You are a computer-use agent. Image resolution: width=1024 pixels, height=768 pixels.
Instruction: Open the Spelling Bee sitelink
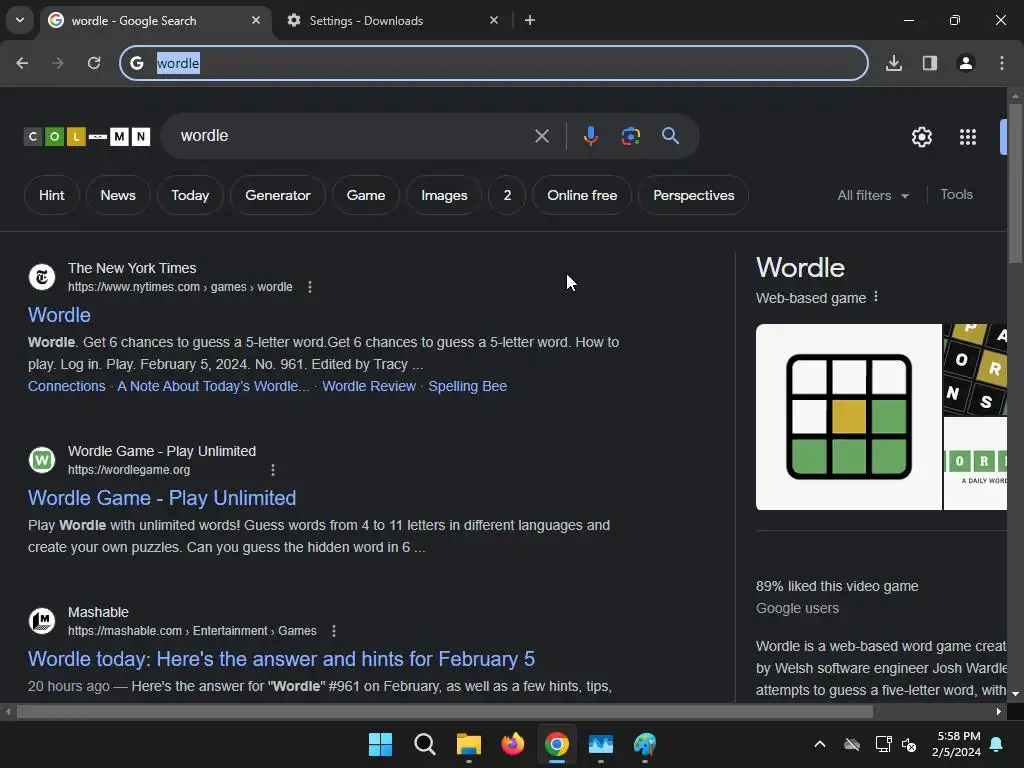point(468,386)
